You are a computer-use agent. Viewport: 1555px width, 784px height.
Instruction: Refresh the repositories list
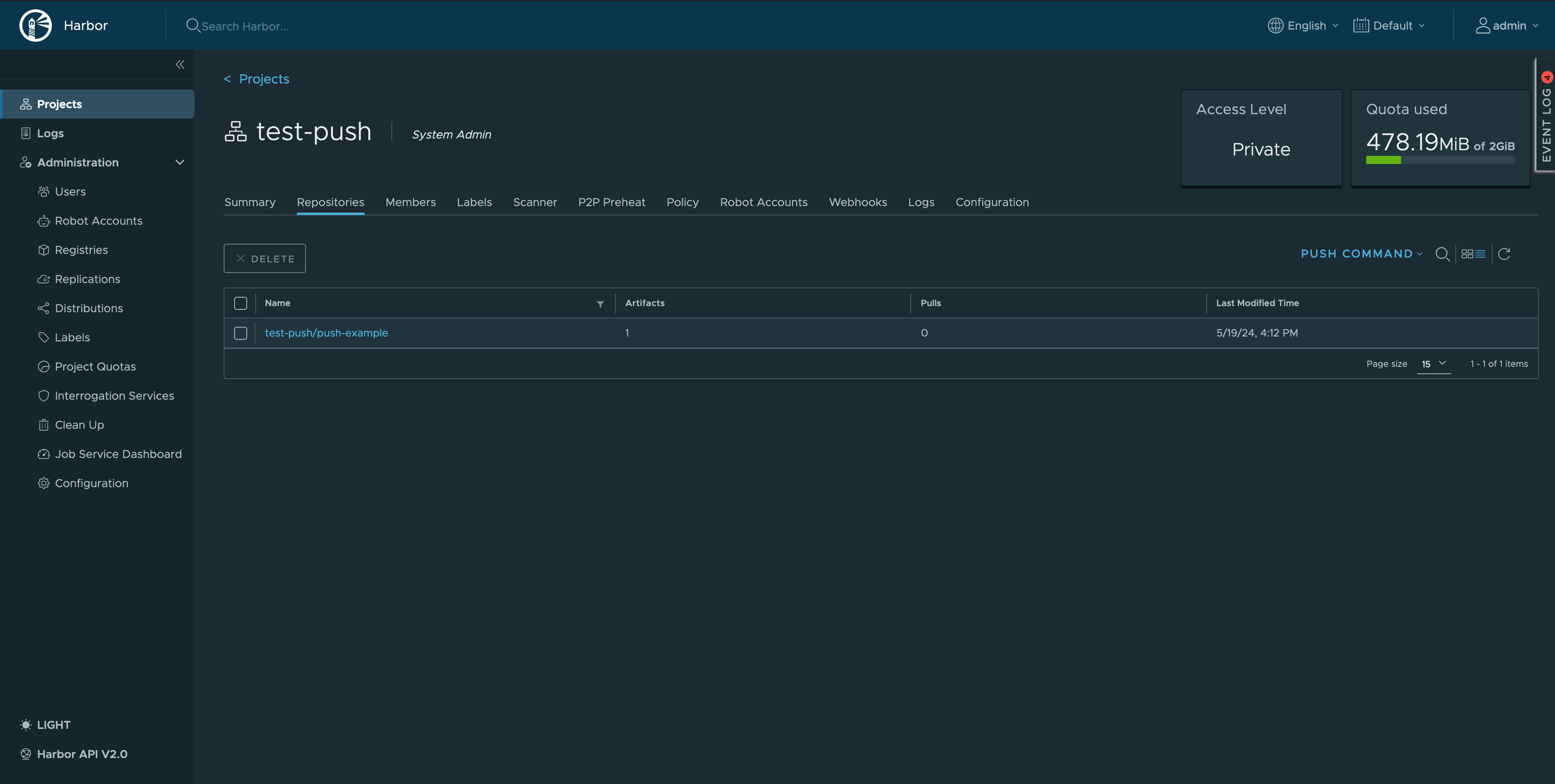[x=1504, y=254]
